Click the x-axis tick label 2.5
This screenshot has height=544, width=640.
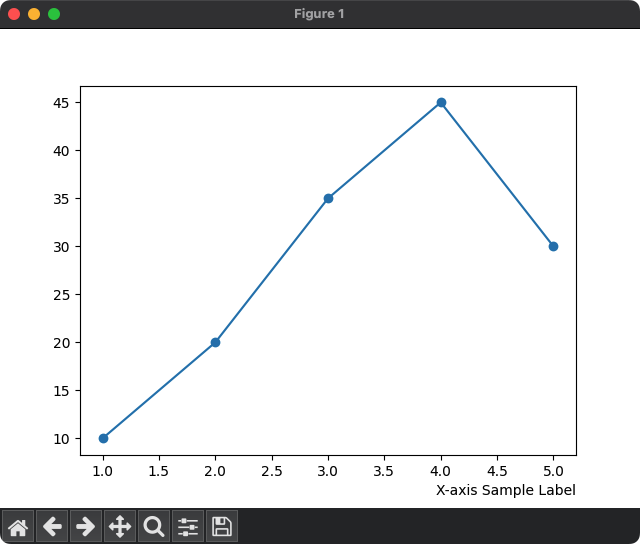point(272,471)
